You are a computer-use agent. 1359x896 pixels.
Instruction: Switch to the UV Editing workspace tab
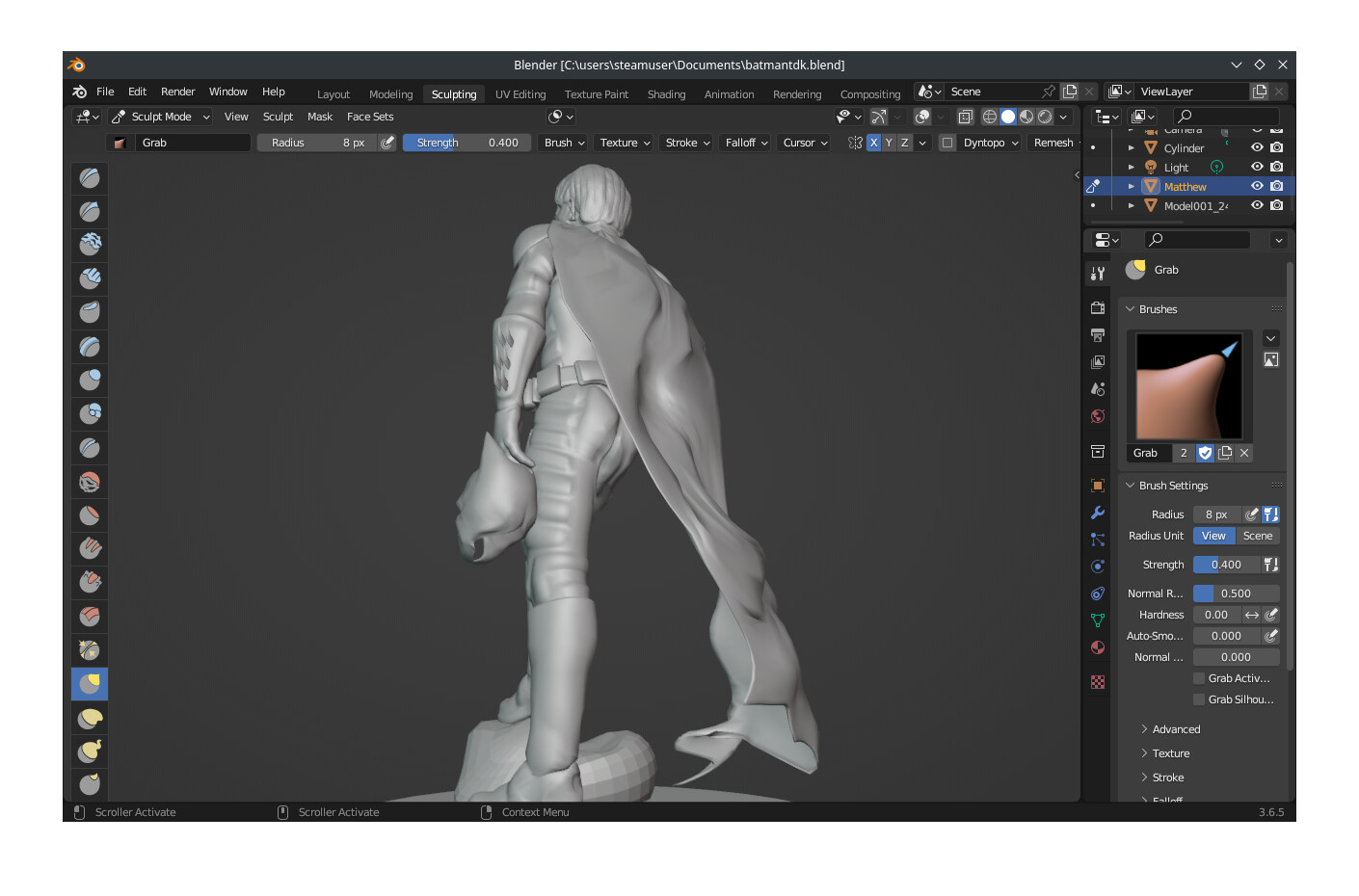pos(520,94)
